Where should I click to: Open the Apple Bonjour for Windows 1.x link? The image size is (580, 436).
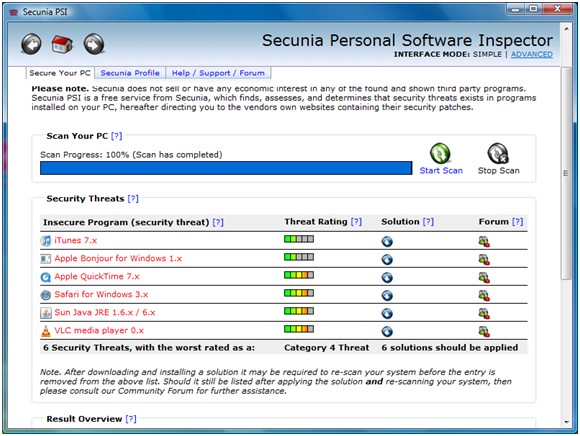click(118, 258)
